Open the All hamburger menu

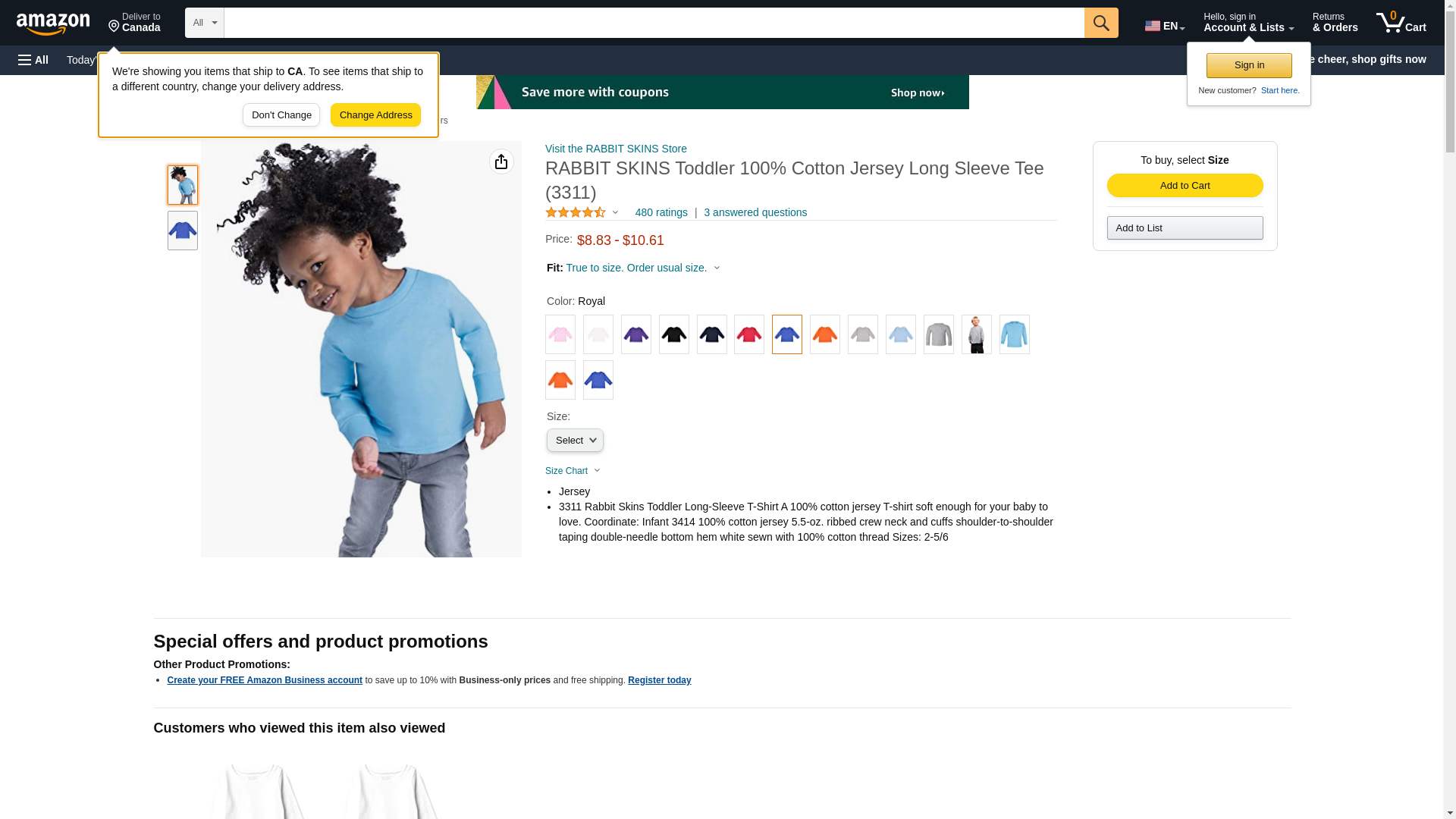coord(33,60)
